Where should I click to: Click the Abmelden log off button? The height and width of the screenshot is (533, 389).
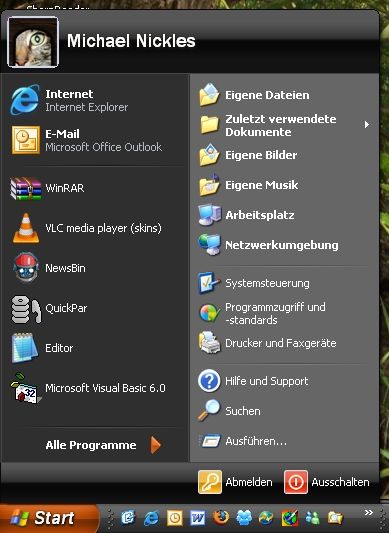point(235,482)
